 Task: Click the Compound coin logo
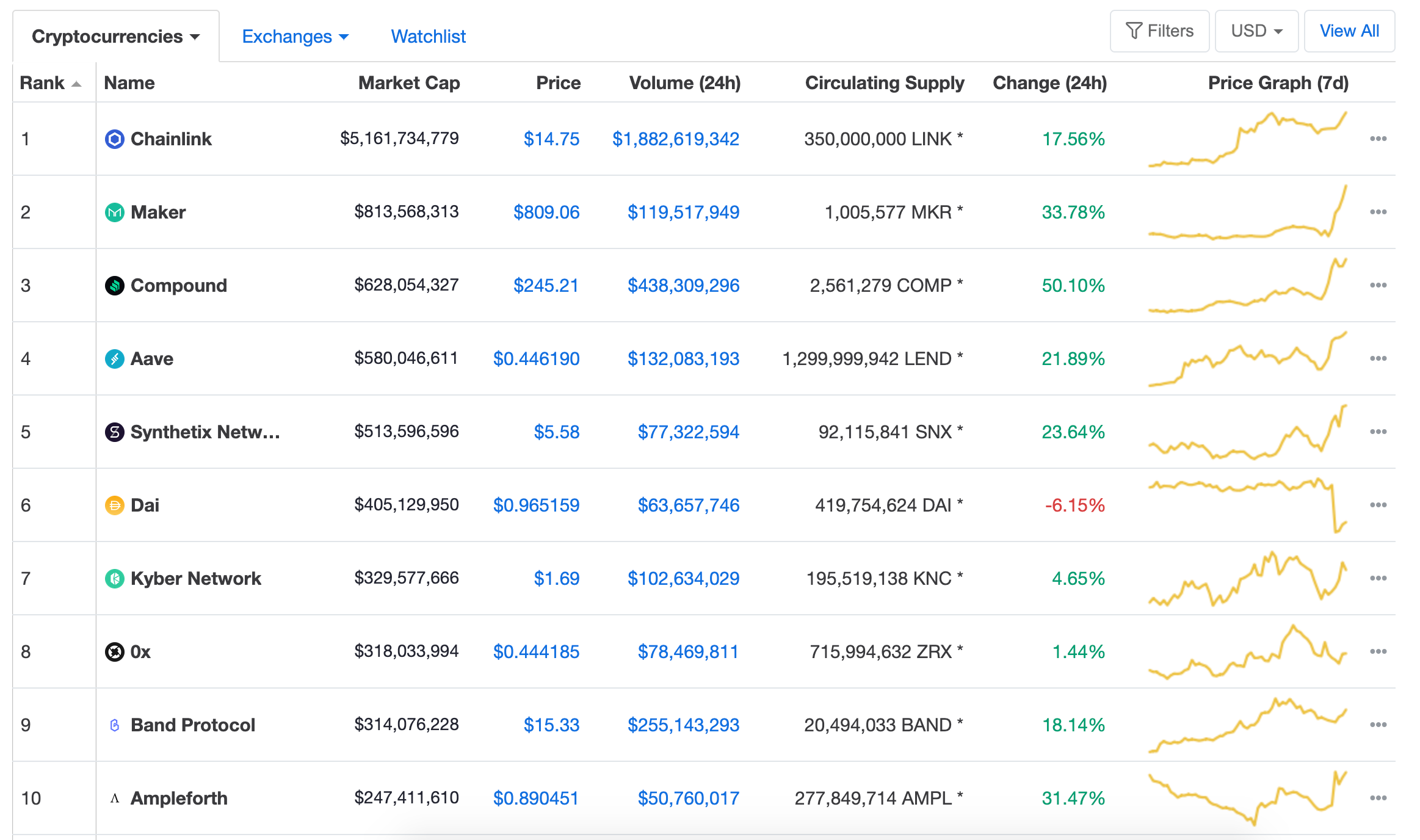[114, 285]
